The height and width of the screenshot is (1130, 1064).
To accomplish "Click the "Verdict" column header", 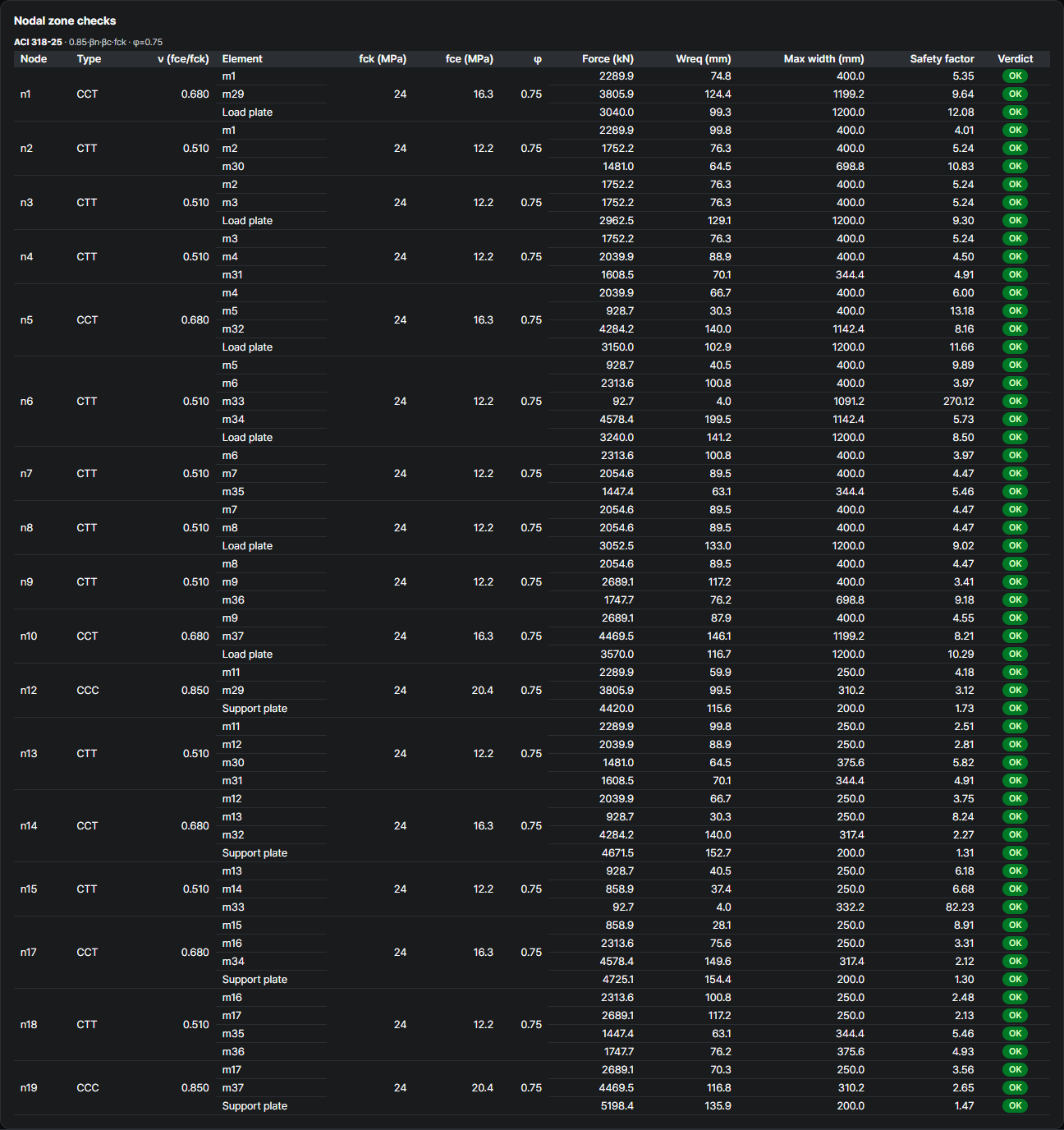I will pos(1016,59).
